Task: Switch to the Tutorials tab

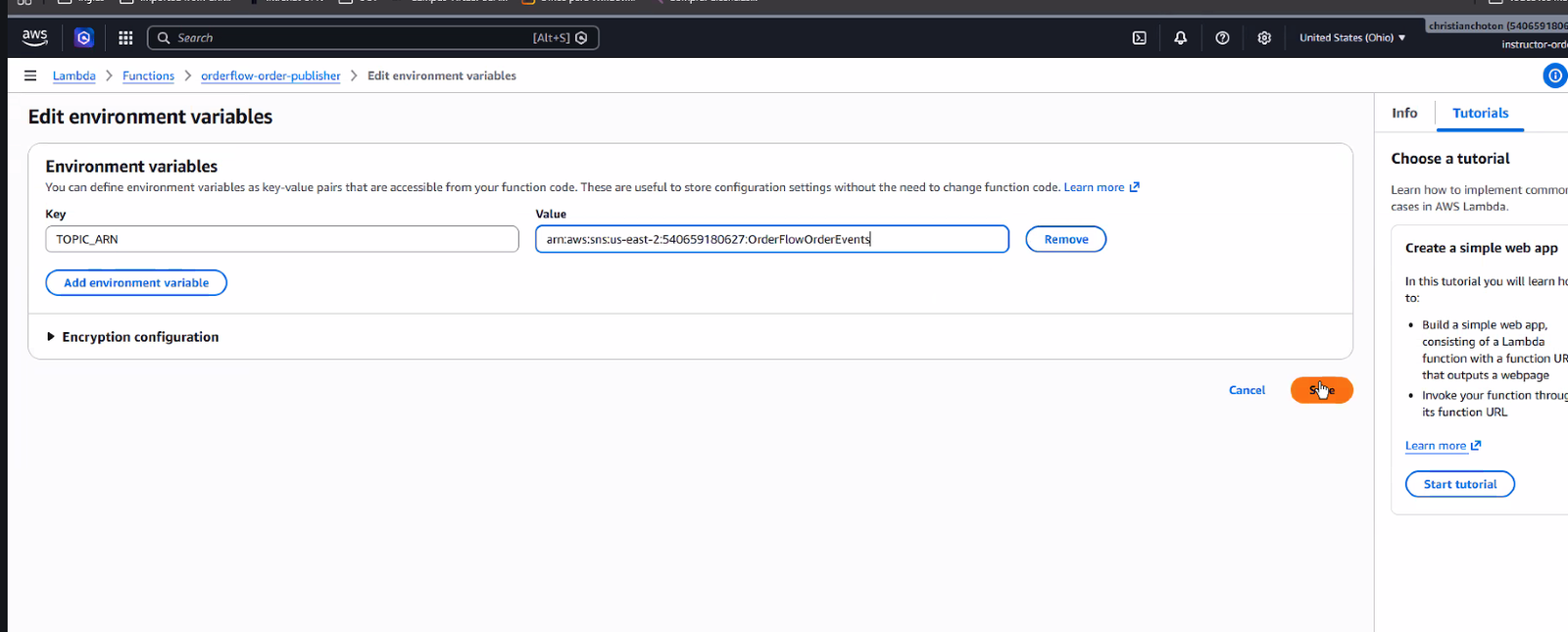Action: pos(1480,114)
